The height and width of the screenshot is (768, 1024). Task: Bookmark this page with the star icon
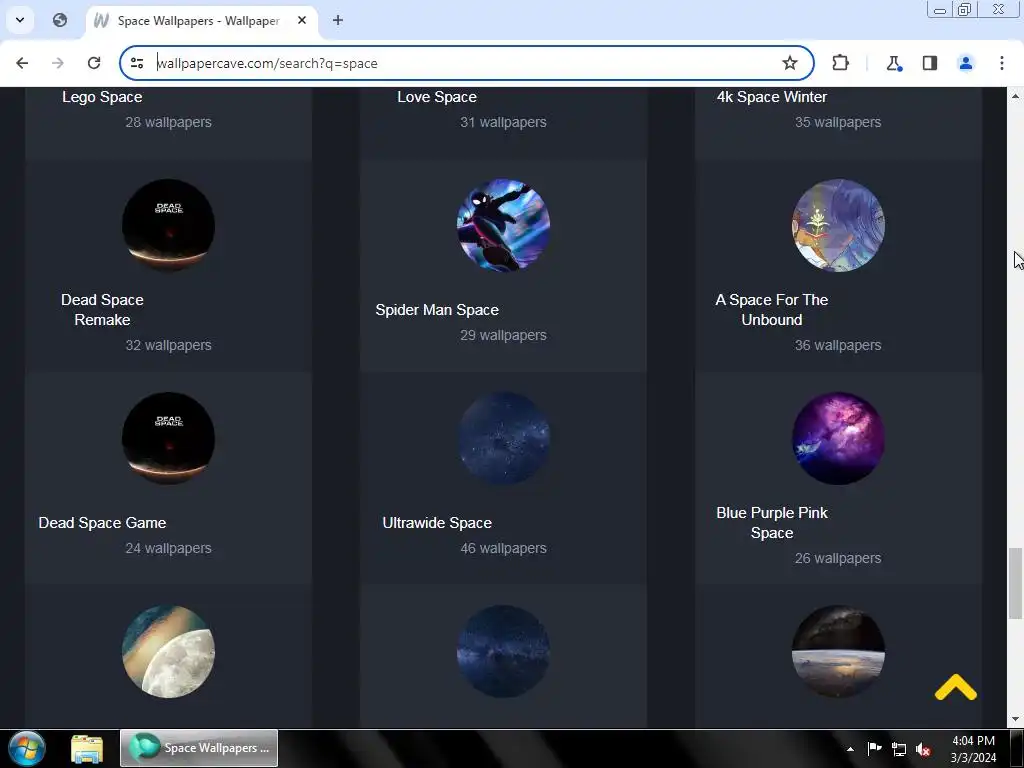point(790,63)
